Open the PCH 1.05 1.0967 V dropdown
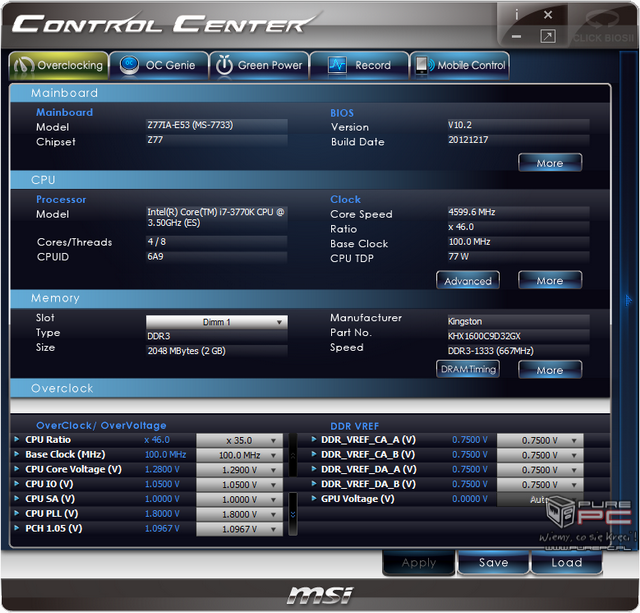Screen dimensions: 640x613 pyautogui.click(x=239, y=529)
